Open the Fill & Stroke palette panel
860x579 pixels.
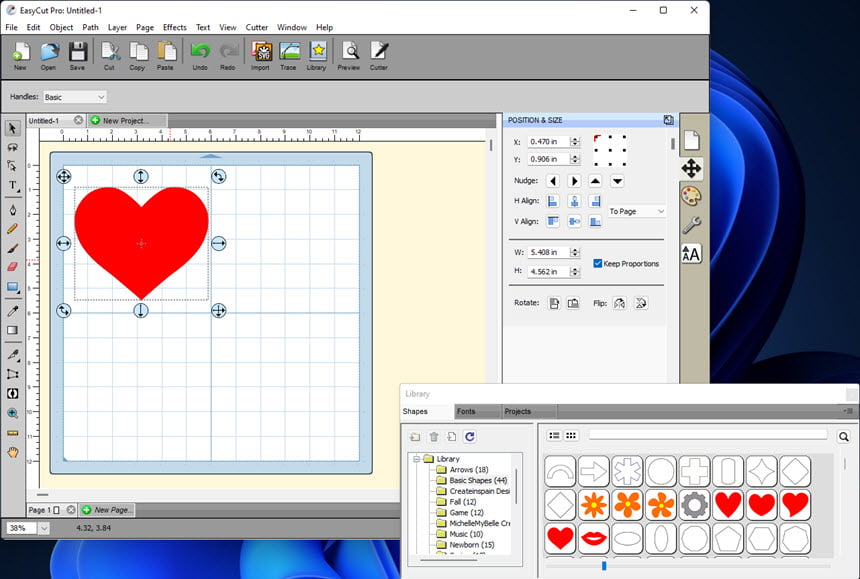click(x=691, y=196)
